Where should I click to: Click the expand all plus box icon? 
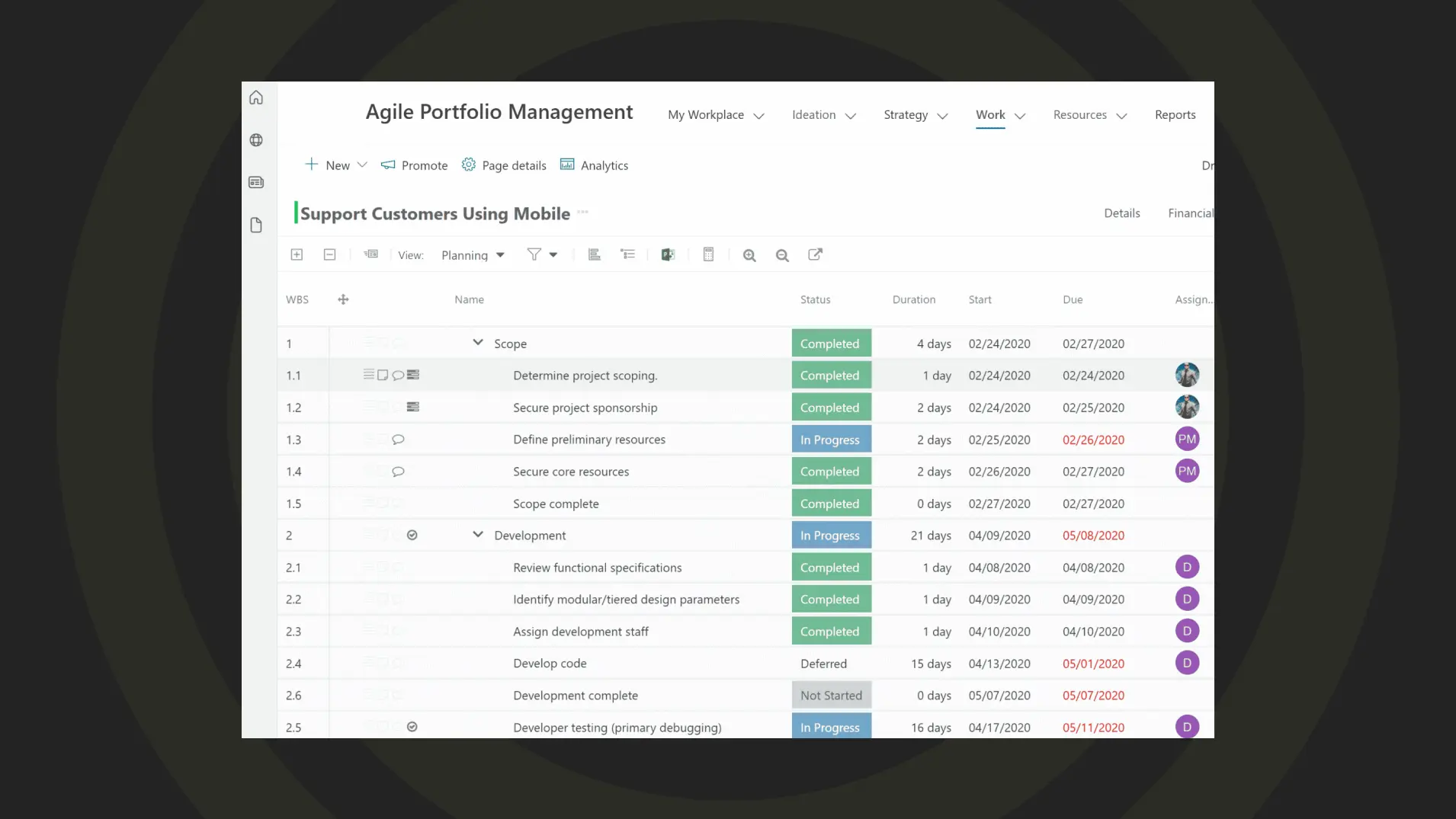pos(297,254)
